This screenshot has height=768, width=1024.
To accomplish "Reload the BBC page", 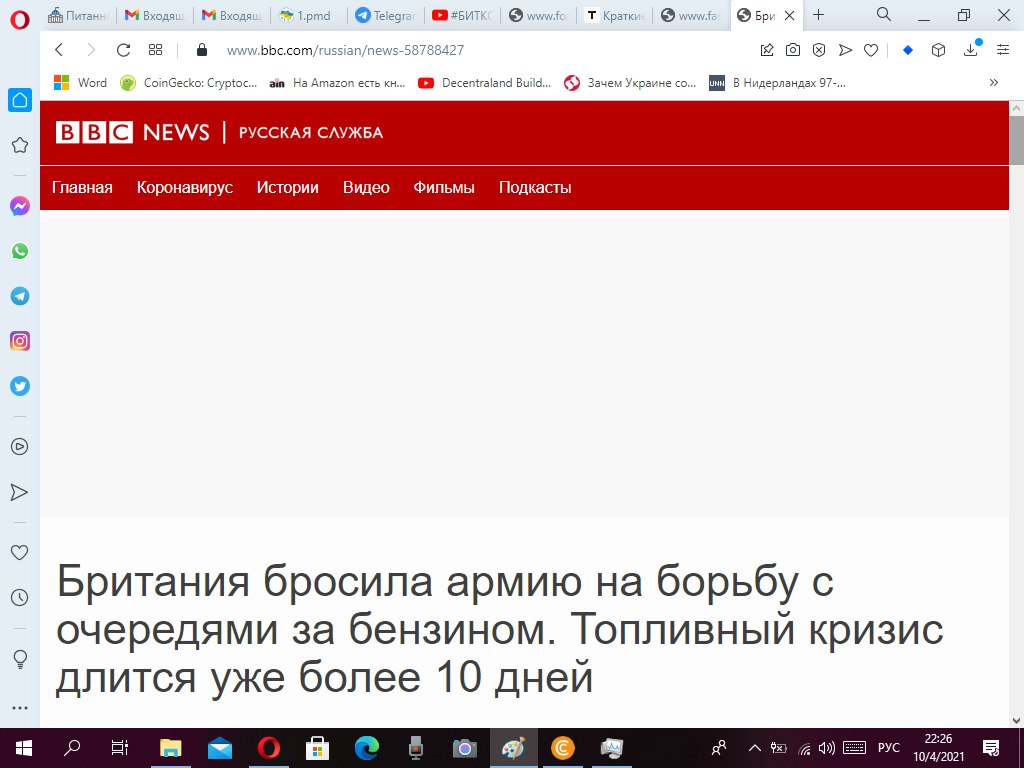I will 123,50.
